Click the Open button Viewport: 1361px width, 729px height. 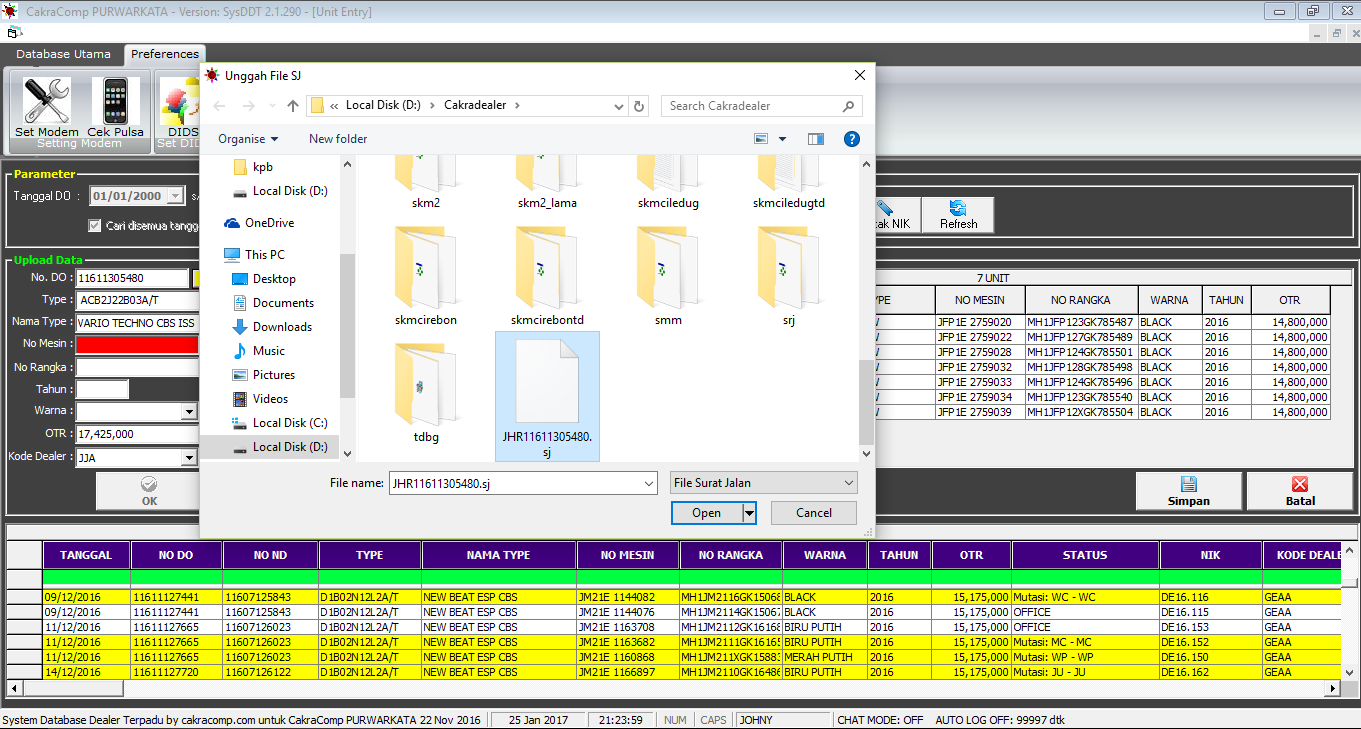(706, 513)
